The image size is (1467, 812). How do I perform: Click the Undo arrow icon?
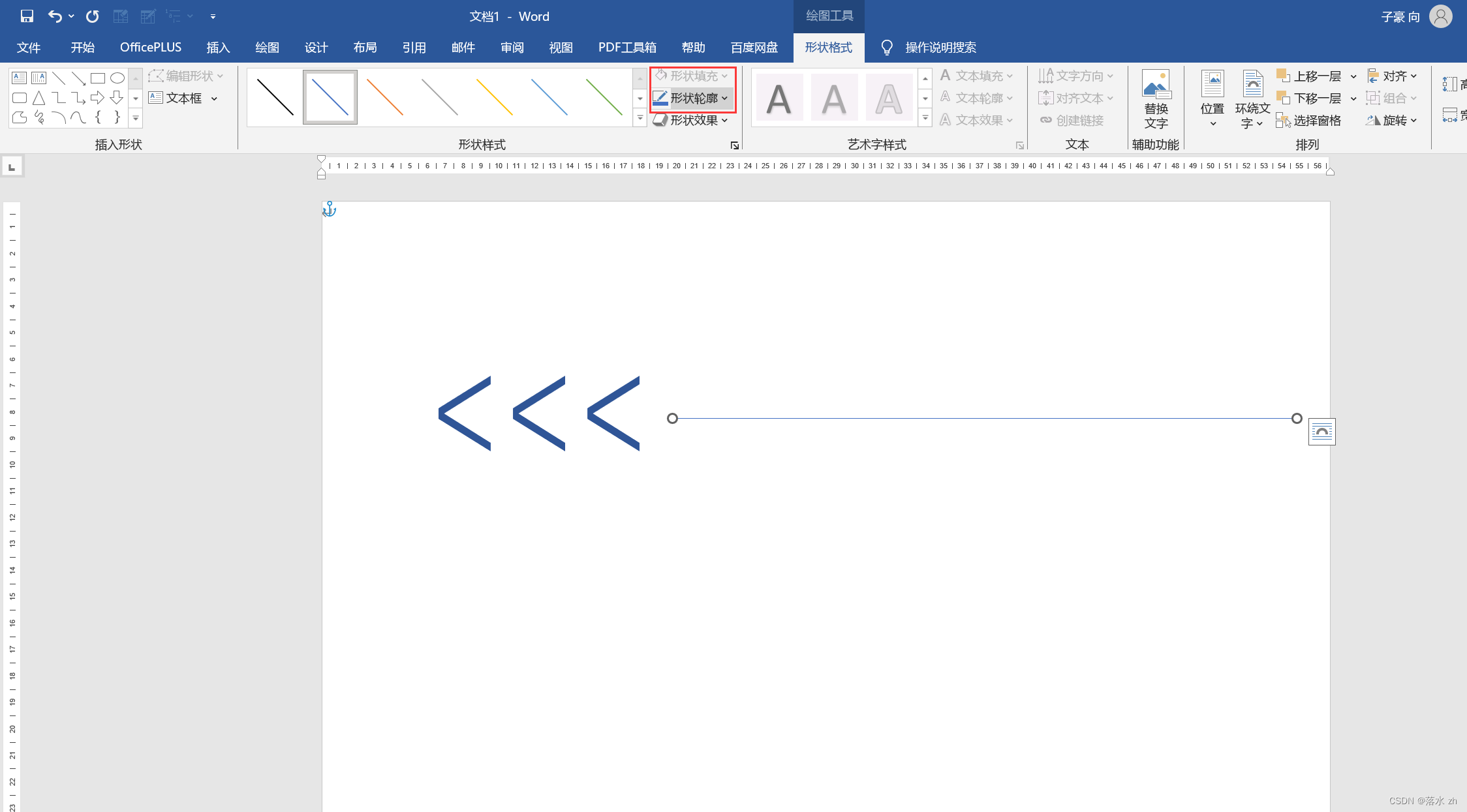point(55,16)
